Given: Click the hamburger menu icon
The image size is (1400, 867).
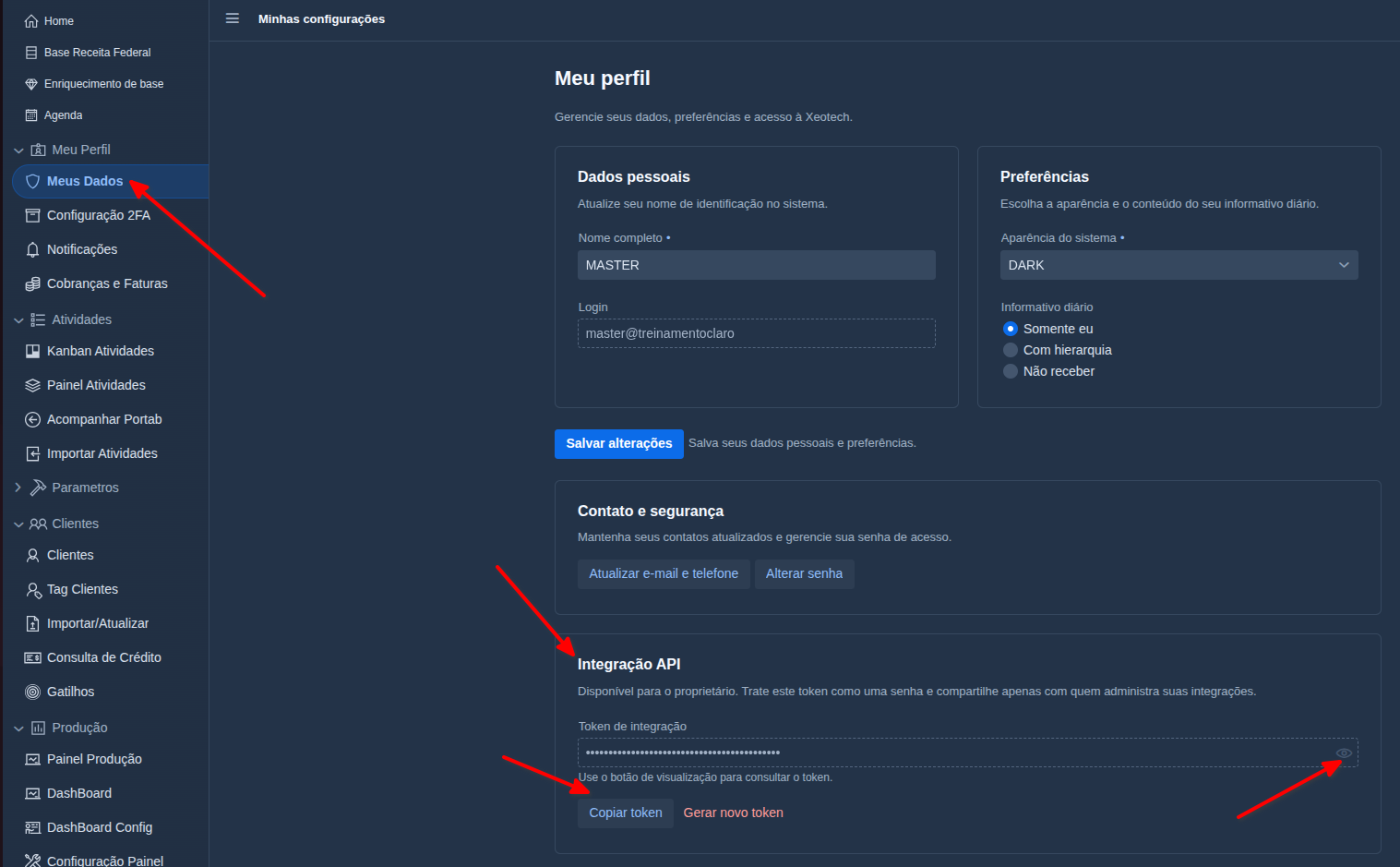Looking at the screenshot, I should 233,18.
